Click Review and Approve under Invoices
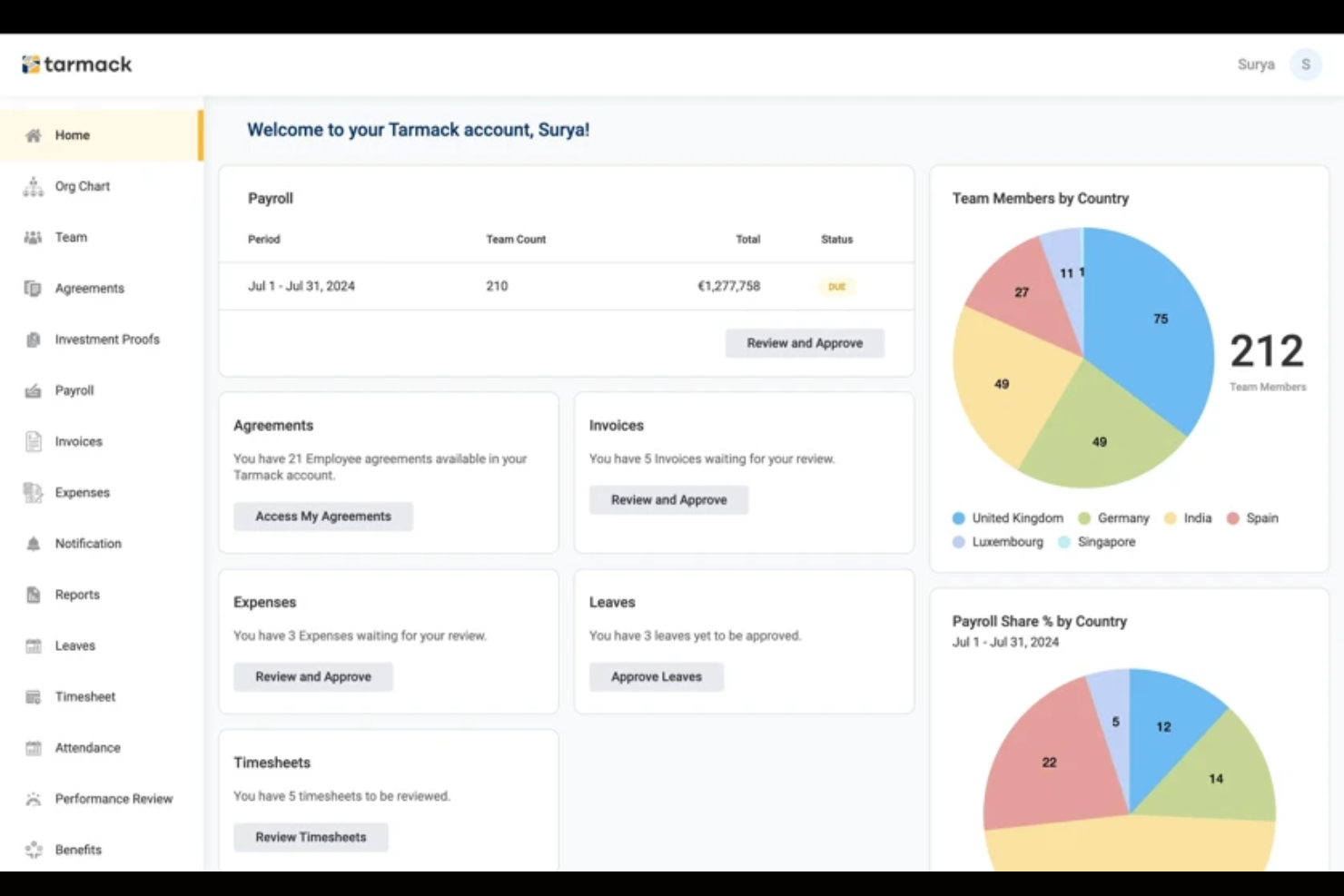Viewport: 1344px width, 896px height. (669, 500)
